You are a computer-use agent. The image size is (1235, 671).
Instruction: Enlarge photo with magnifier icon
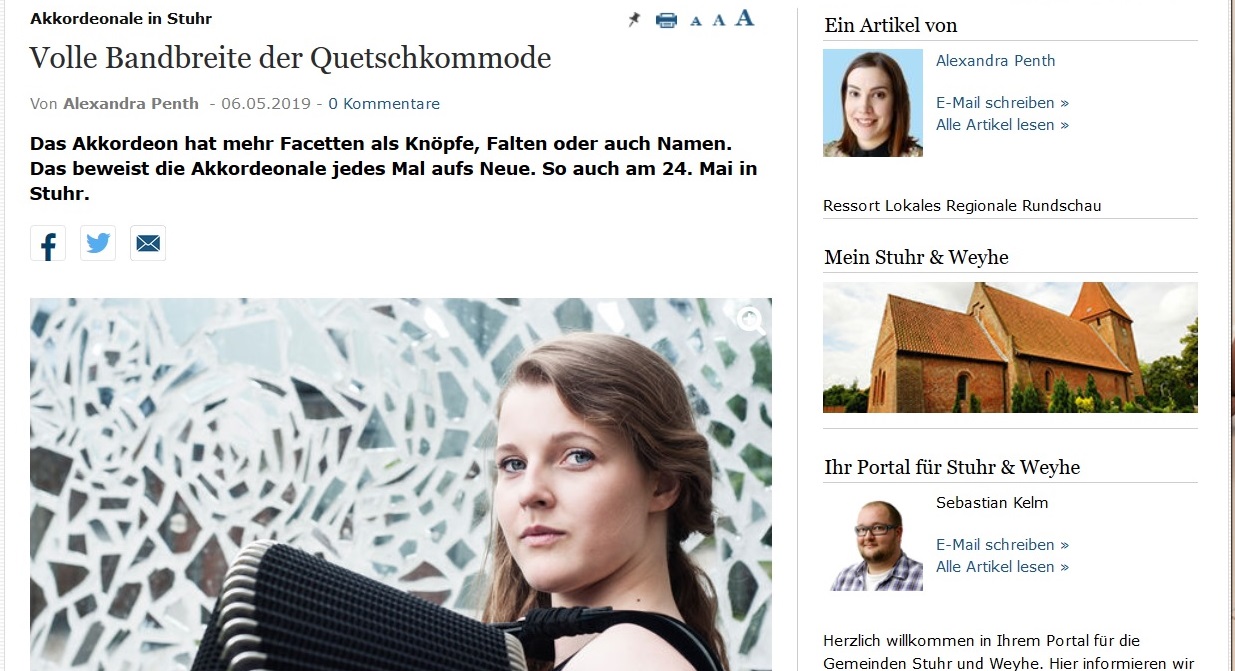(x=750, y=320)
